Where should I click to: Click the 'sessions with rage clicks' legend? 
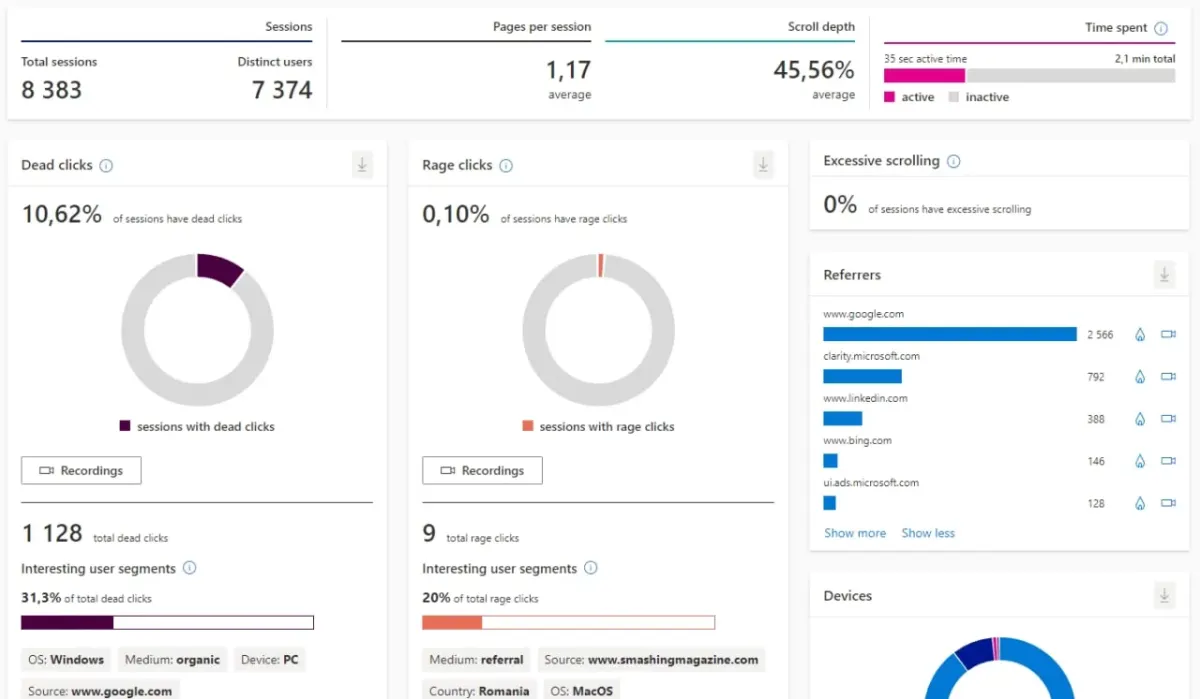(x=598, y=426)
